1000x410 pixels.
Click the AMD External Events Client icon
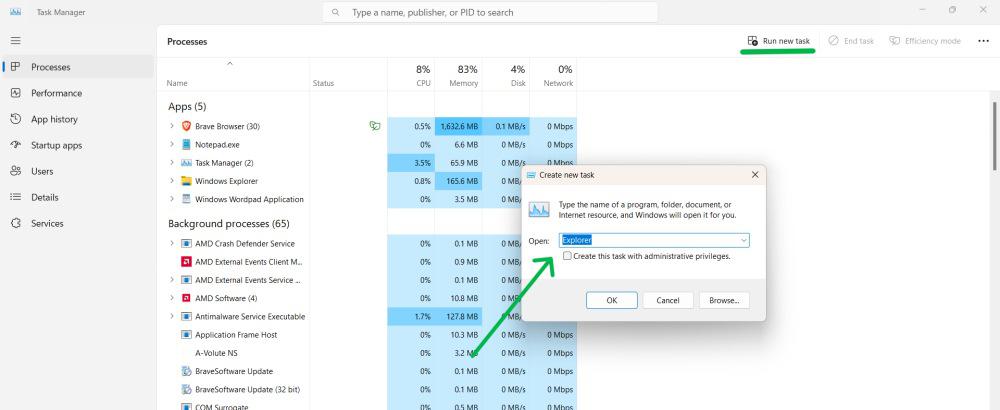coord(186,261)
